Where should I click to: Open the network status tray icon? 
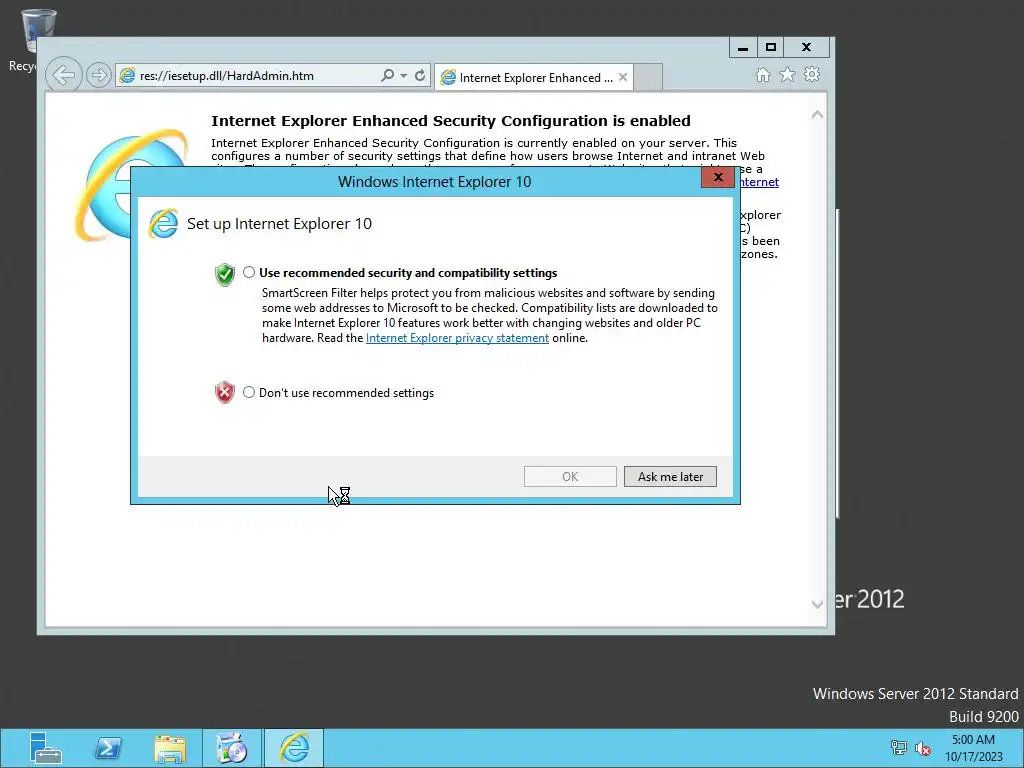tap(899, 748)
